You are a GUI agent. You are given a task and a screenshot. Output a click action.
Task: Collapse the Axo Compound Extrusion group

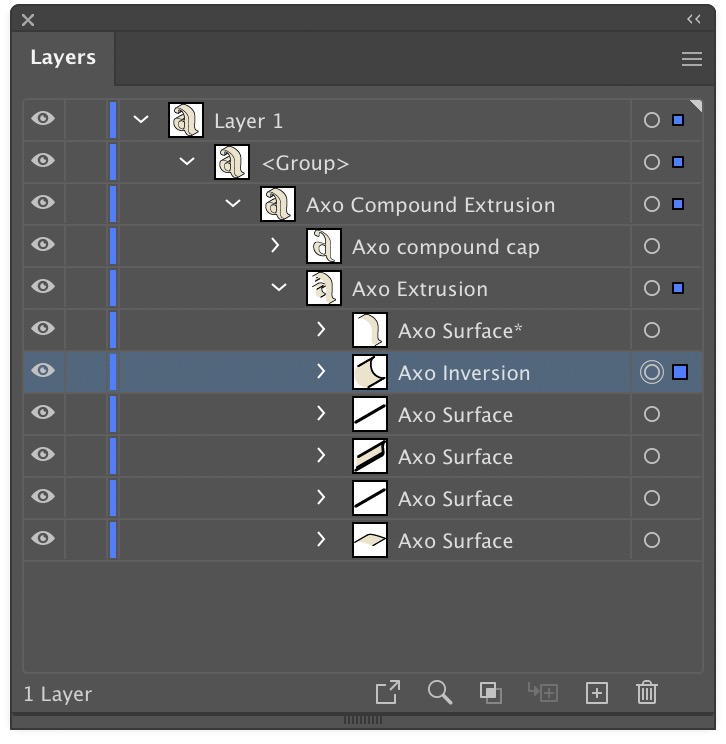[233, 204]
